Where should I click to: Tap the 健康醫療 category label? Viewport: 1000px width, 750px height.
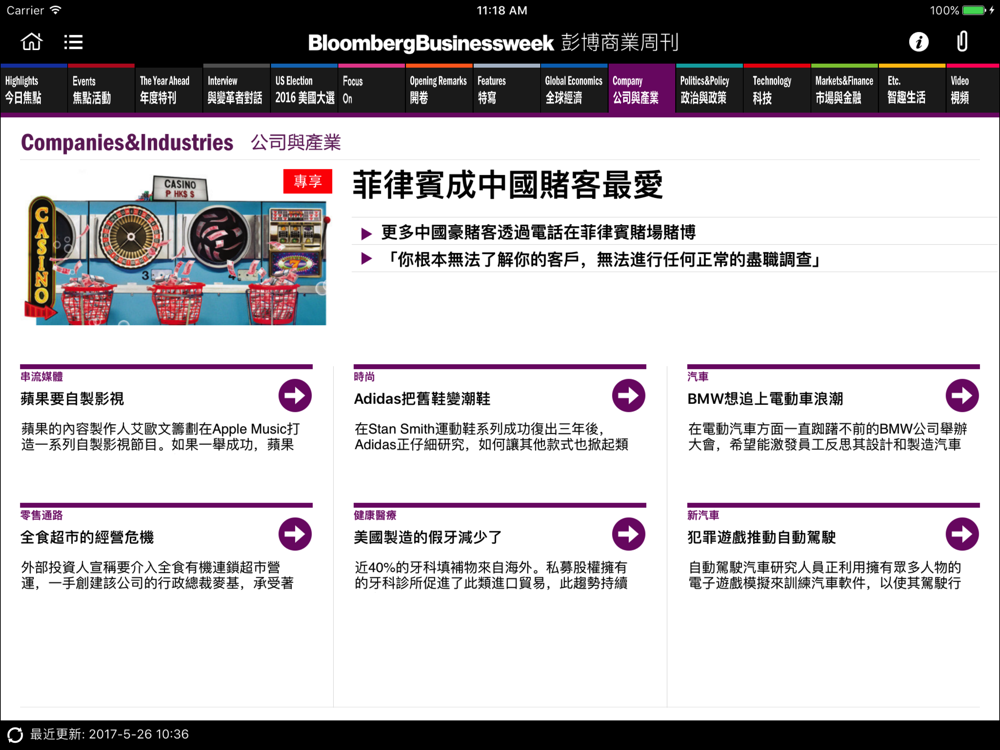tap(375, 515)
